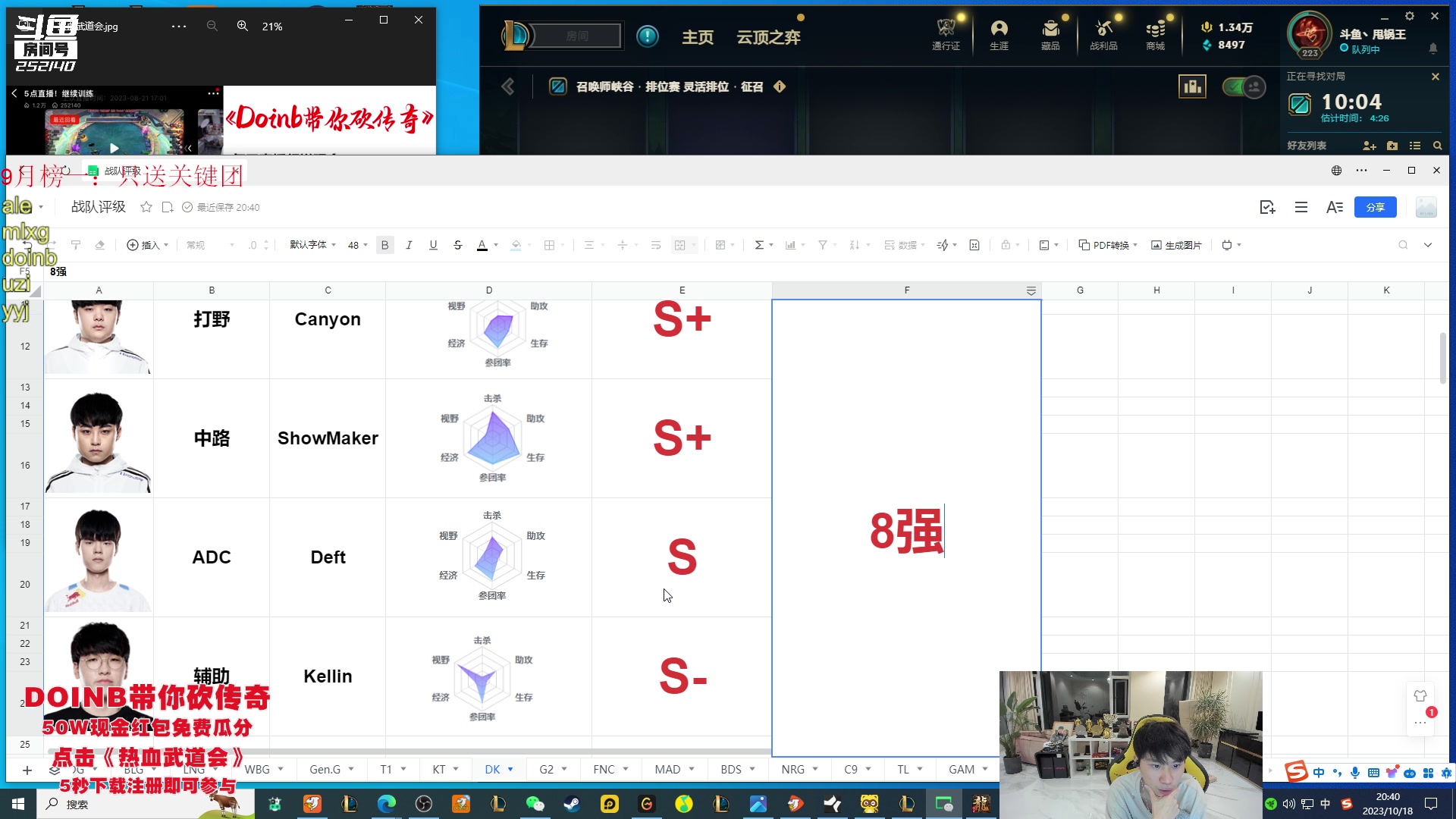Click the format painter icon
The image size is (1456, 819).
point(75,245)
